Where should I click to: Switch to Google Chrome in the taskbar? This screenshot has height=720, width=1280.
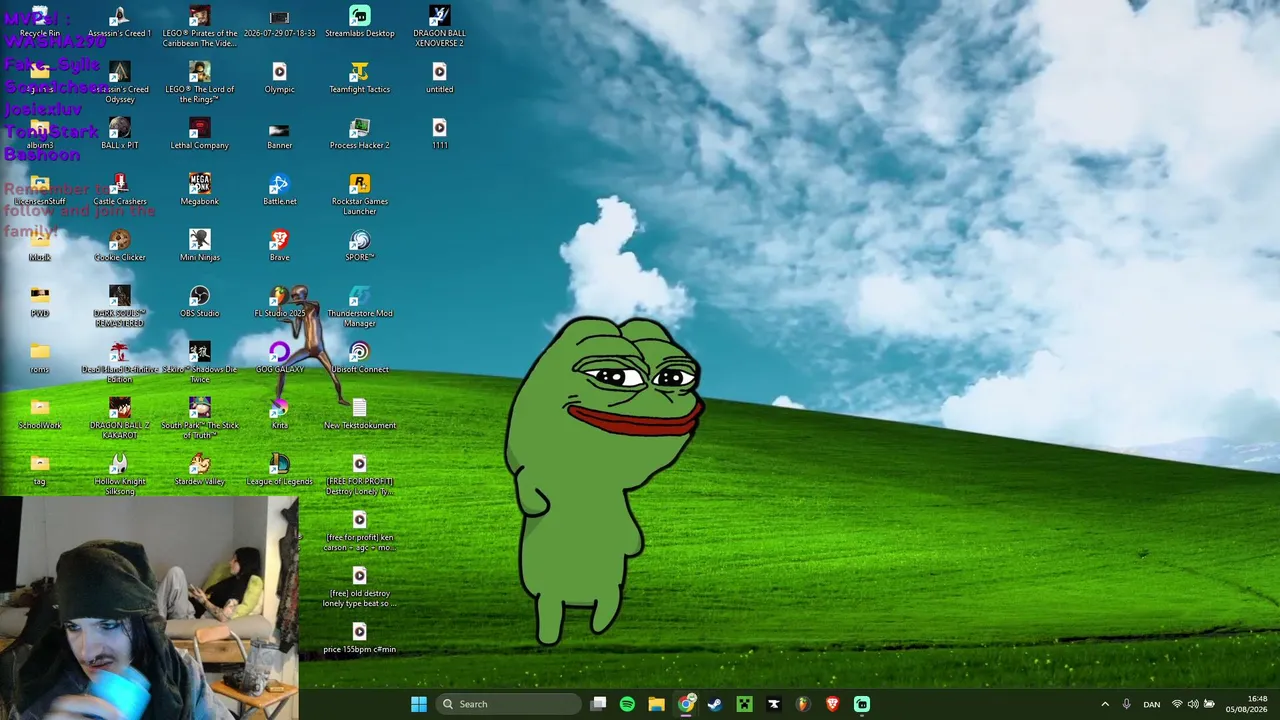686,704
